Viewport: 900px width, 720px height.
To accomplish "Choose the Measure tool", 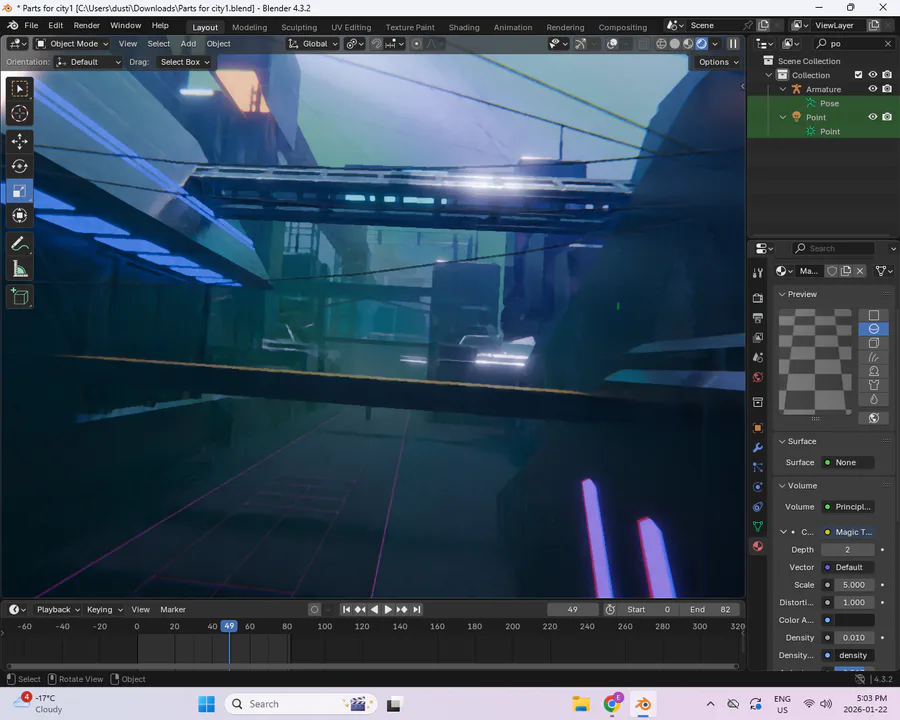I will pyautogui.click(x=19, y=269).
